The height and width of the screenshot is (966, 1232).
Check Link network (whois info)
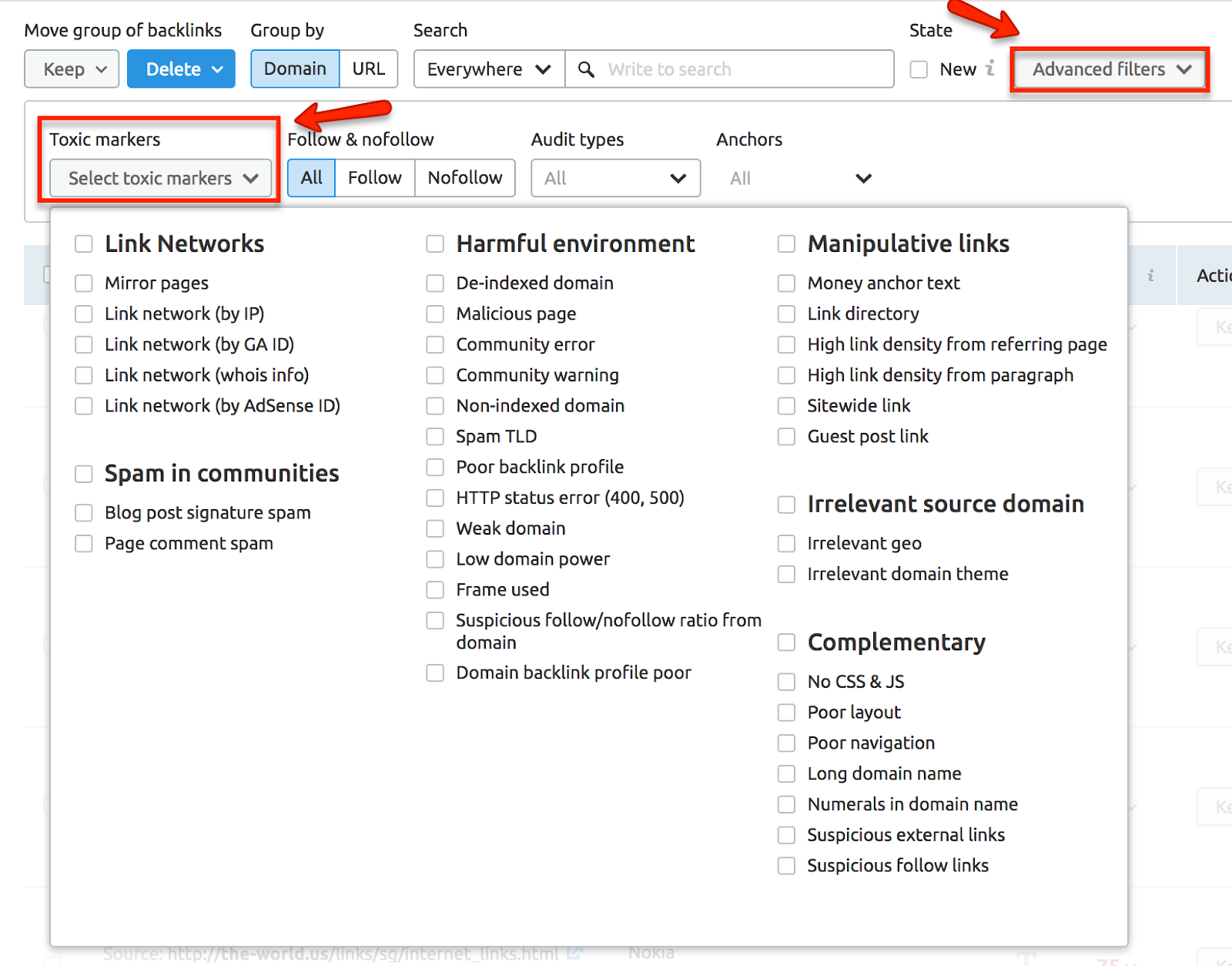point(84,375)
